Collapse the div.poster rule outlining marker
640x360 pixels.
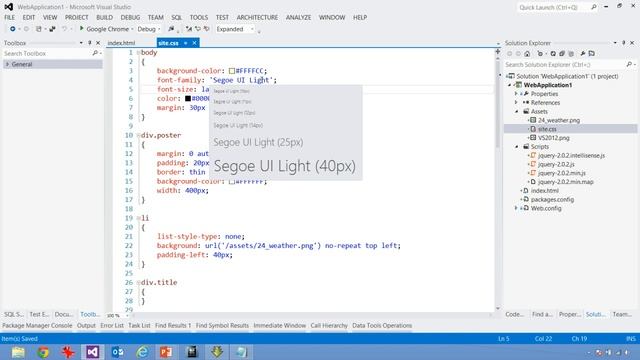[138, 136]
